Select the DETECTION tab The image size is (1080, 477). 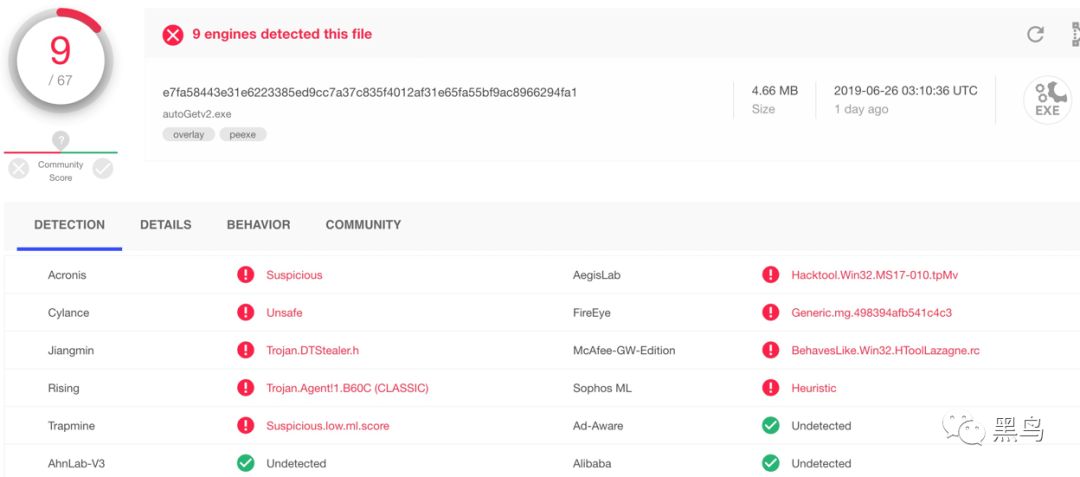coord(69,225)
